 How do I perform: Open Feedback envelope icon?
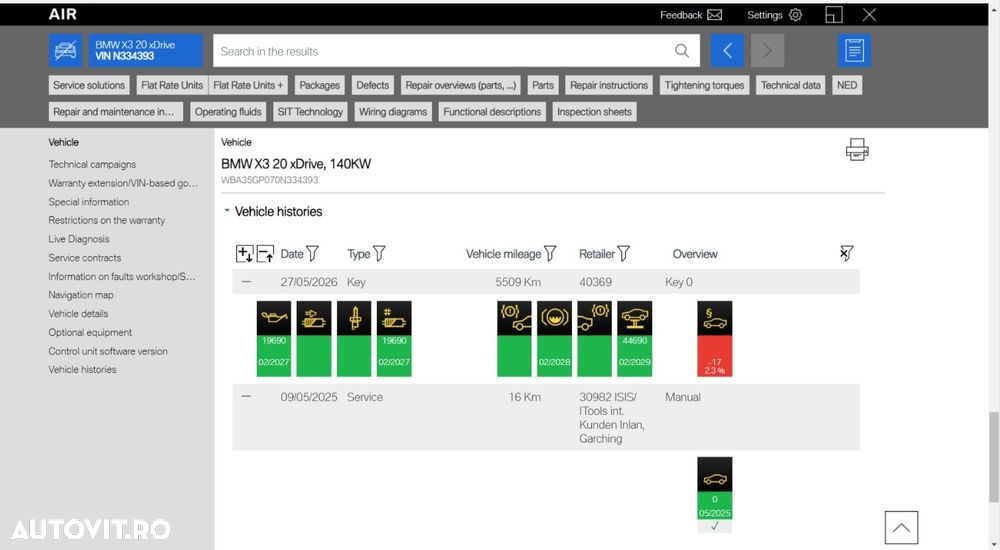pyautogui.click(x=715, y=15)
